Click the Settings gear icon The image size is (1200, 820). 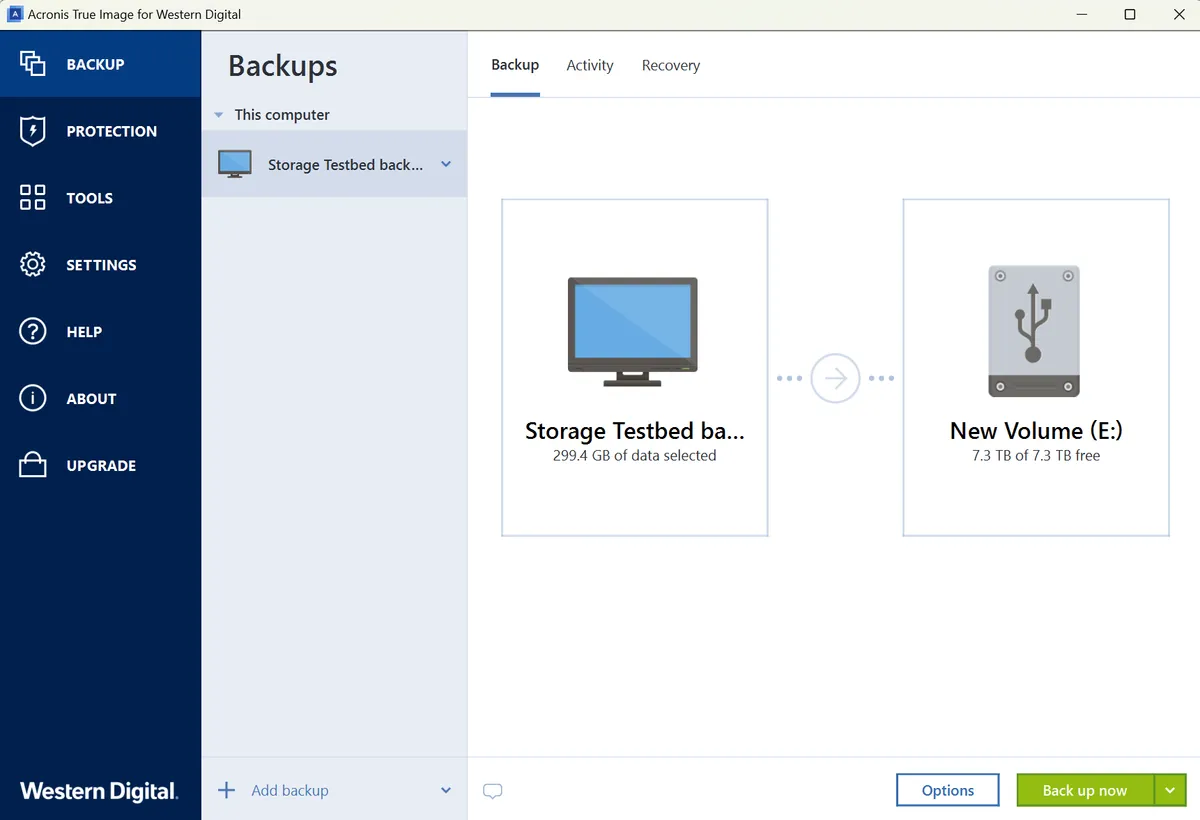33,265
